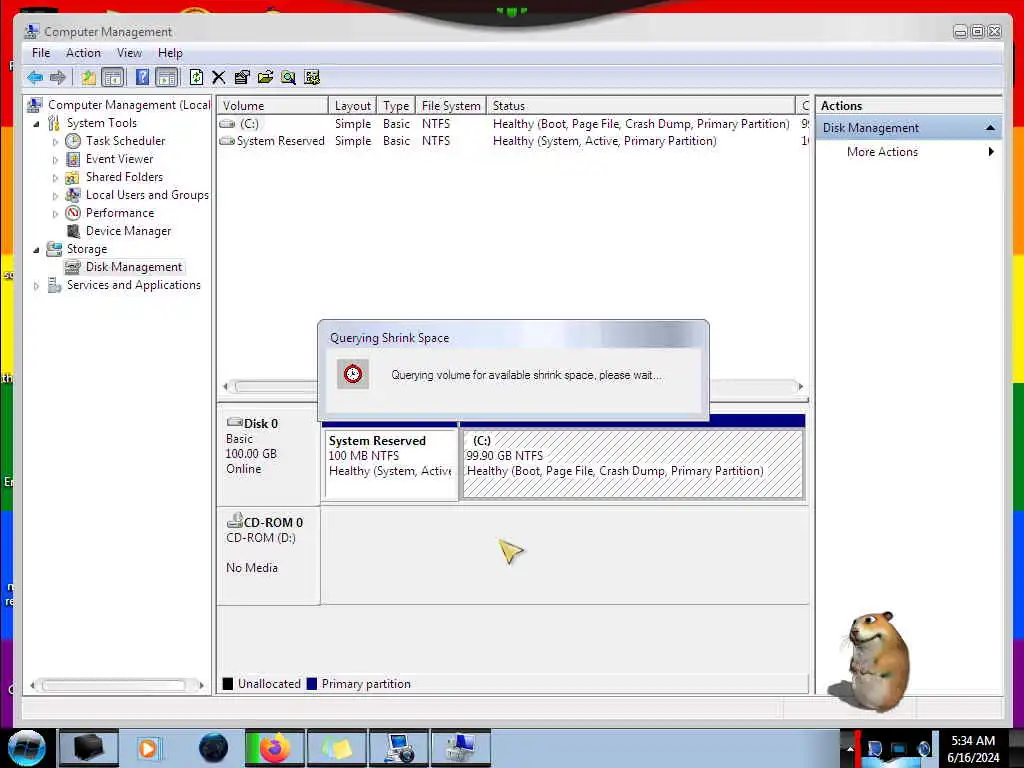Expand the Performance node arrow
The height and width of the screenshot is (768, 1024).
click(x=56, y=214)
